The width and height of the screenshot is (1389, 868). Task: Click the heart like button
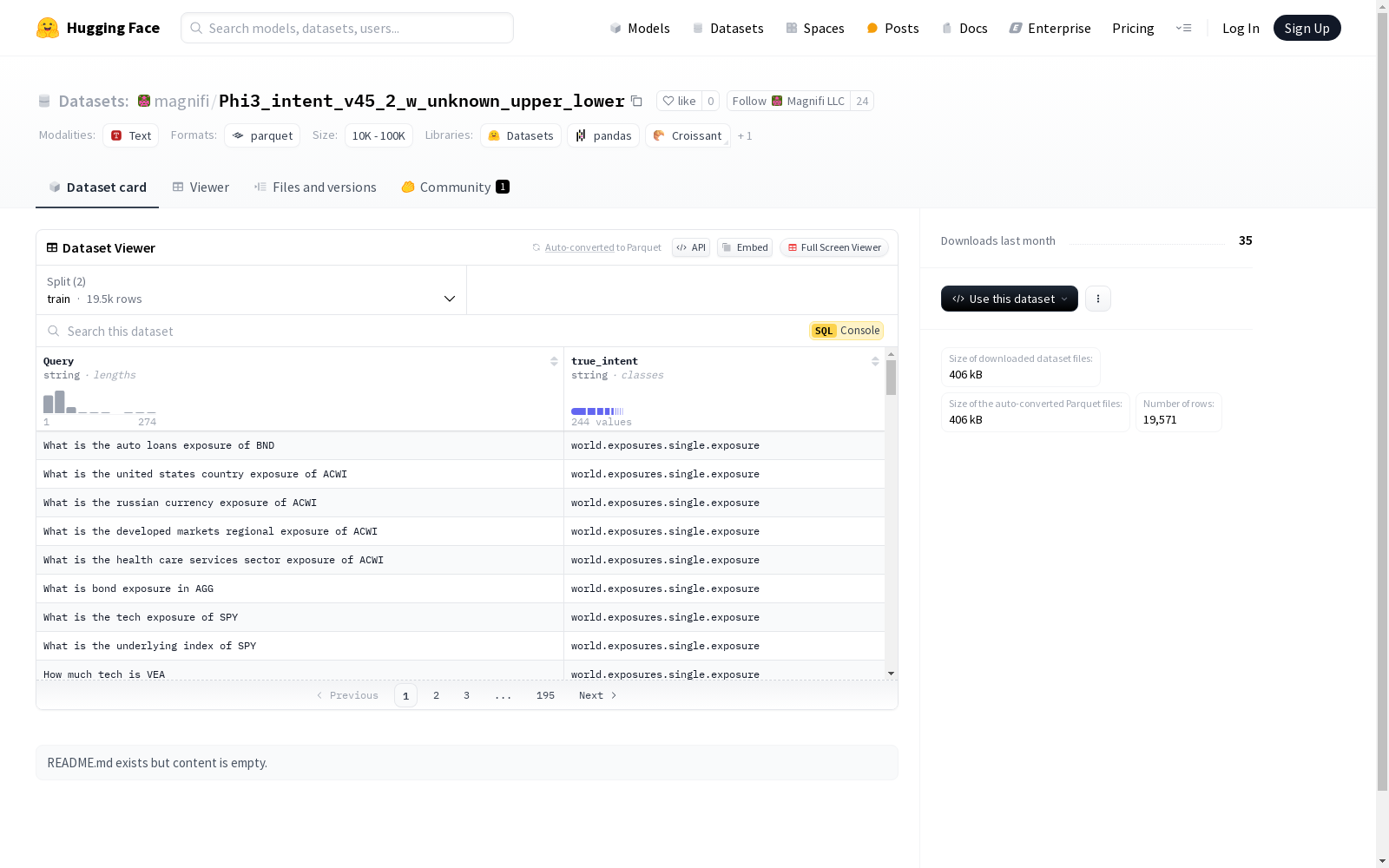679,101
